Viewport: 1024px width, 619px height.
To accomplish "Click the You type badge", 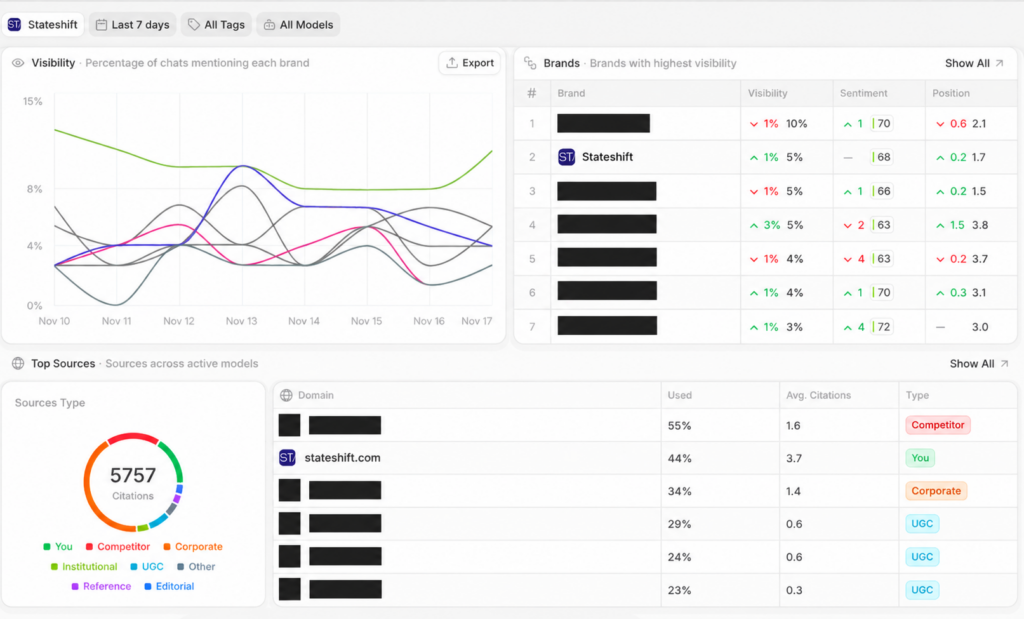I will (x=920, y=458).
